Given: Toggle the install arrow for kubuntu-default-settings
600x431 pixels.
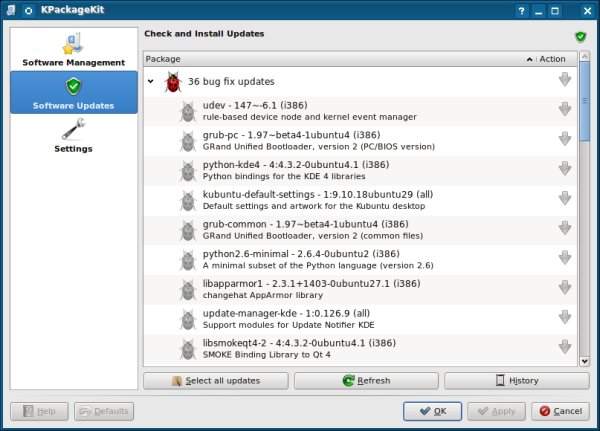Looking at the screenshot, I should [x=565, y=199].
